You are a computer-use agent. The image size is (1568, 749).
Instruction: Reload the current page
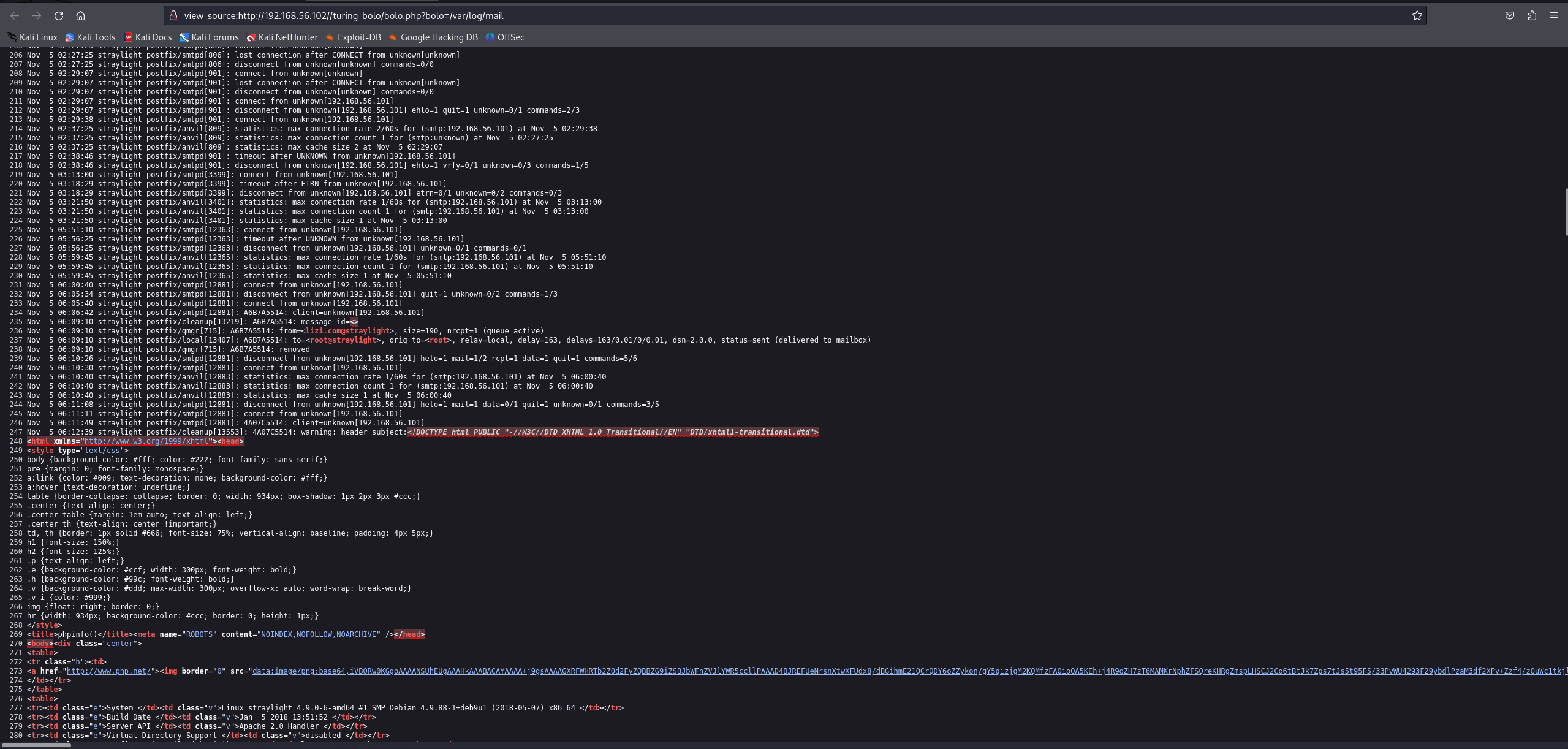coord(59,16)
